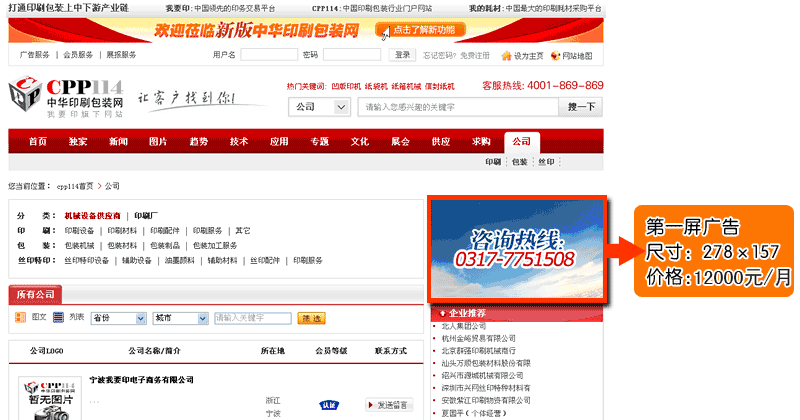Expand the 城市 city dropdown

(x=180, y=318)
